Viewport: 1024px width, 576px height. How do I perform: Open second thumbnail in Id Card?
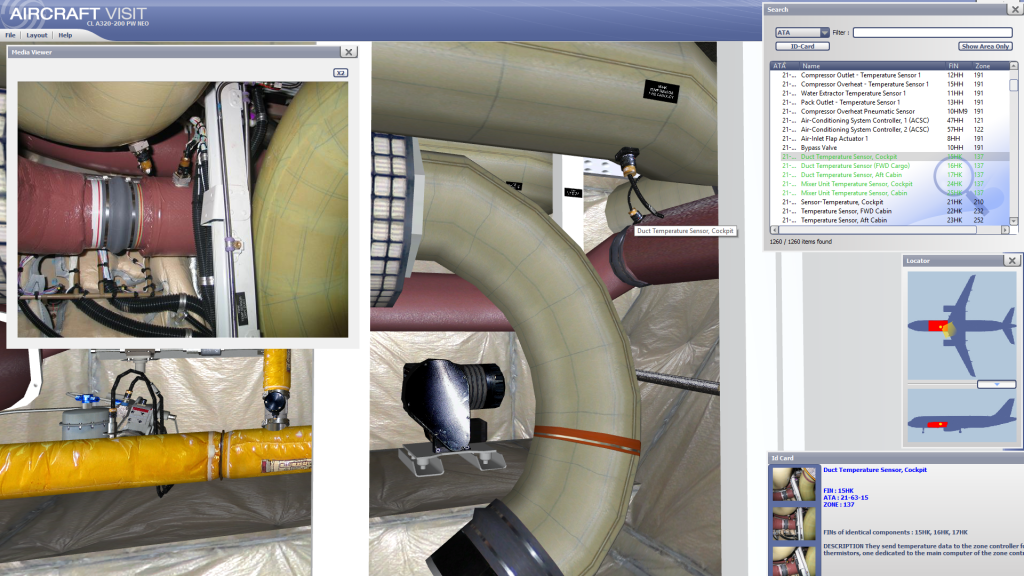[793, 522]
